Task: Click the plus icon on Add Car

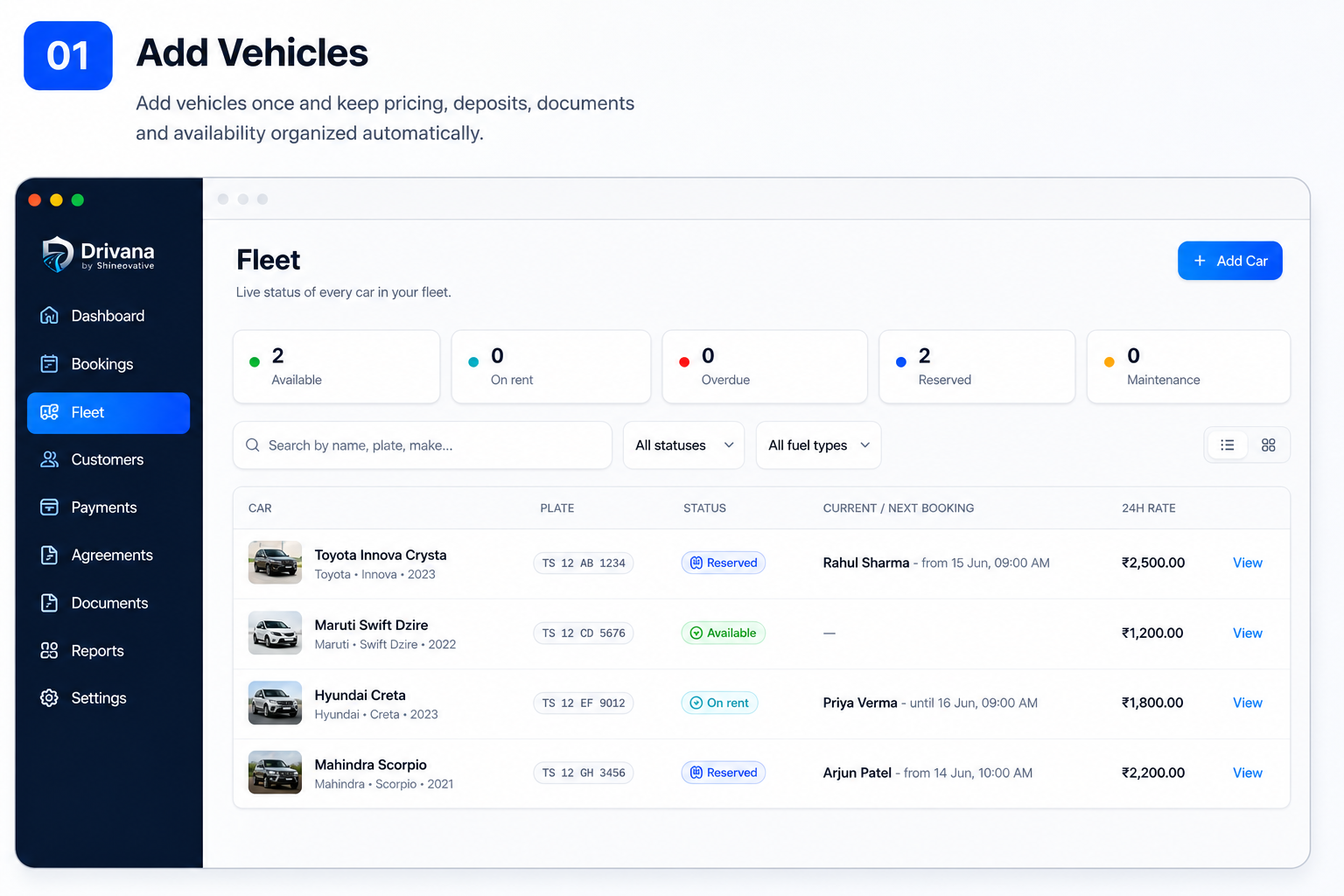Action: (x=1200, y=261)
